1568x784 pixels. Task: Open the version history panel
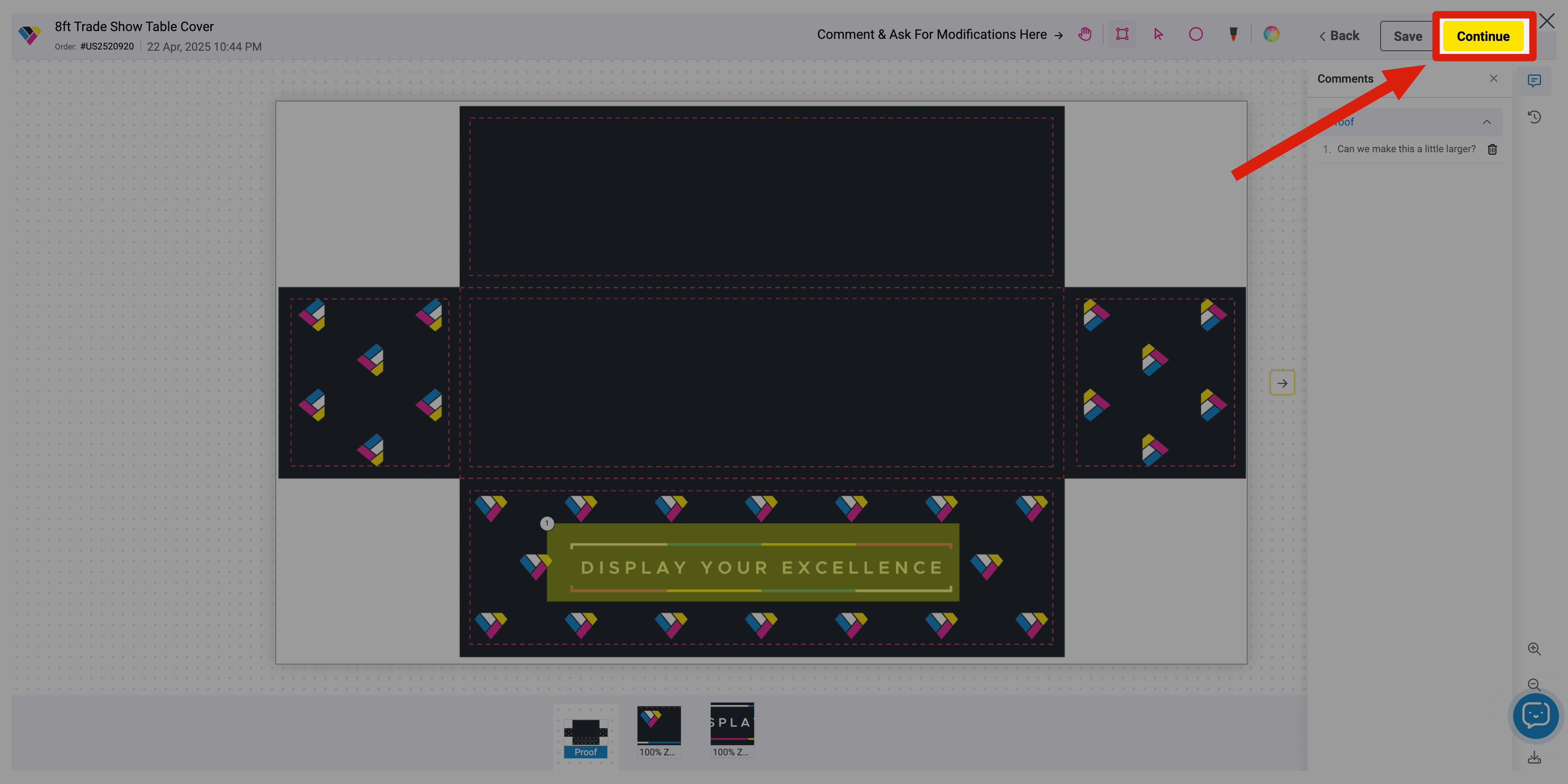point(1534,117)
